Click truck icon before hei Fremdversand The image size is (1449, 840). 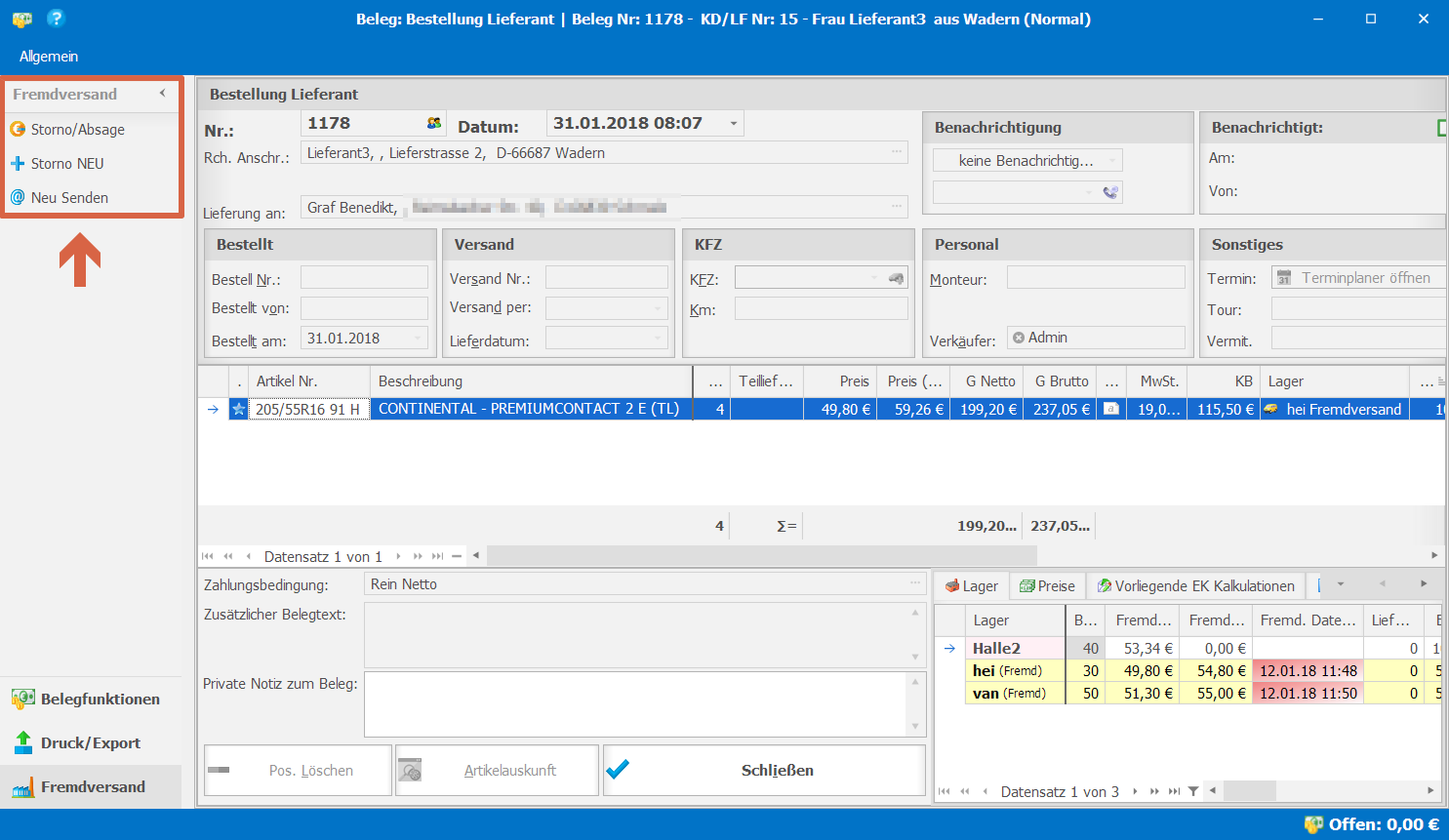(x=1271, y=410)
